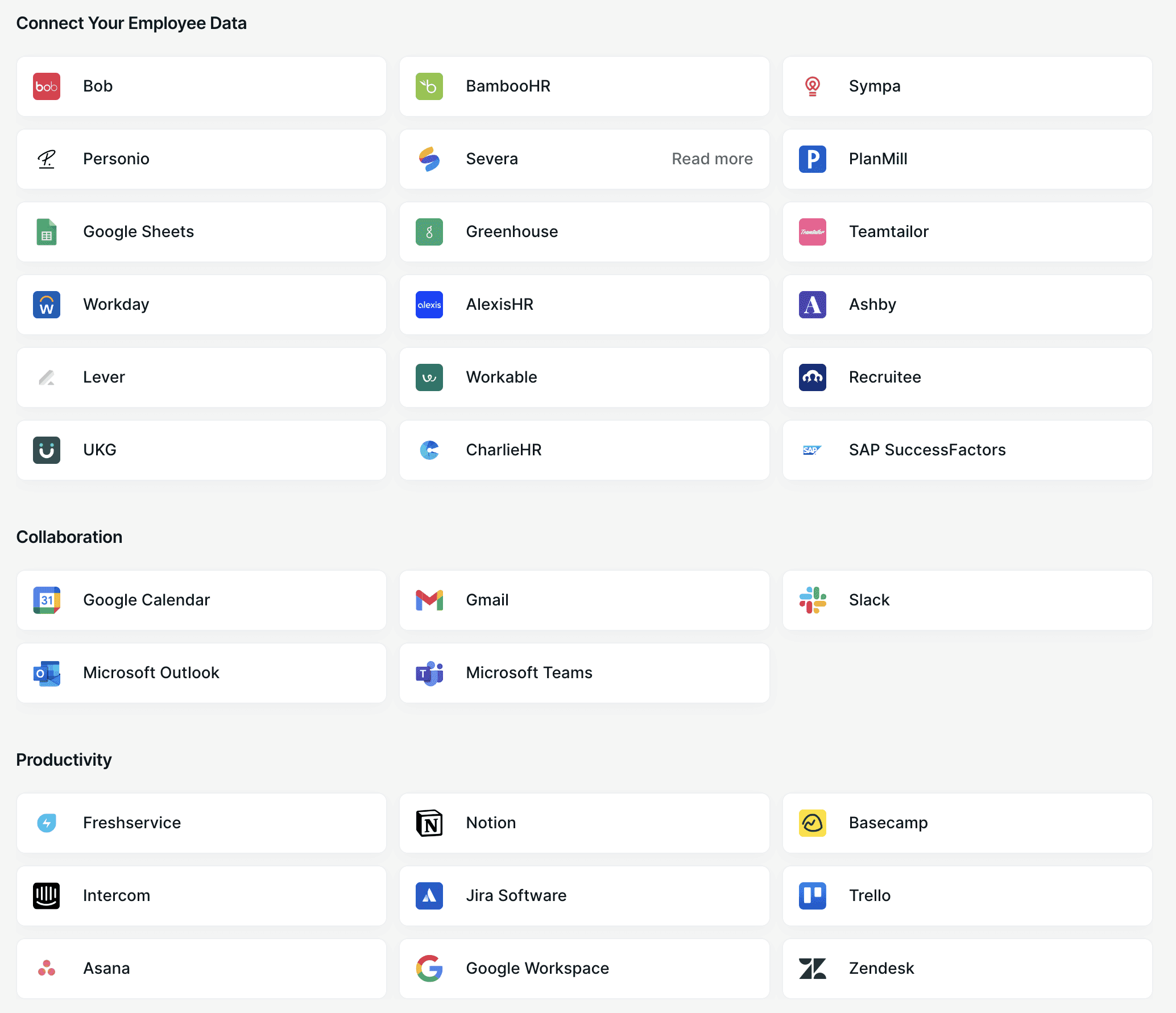The image size is (1176, 1013).
Task: Open the Greenhouse integration card
Action: point(584,232)
